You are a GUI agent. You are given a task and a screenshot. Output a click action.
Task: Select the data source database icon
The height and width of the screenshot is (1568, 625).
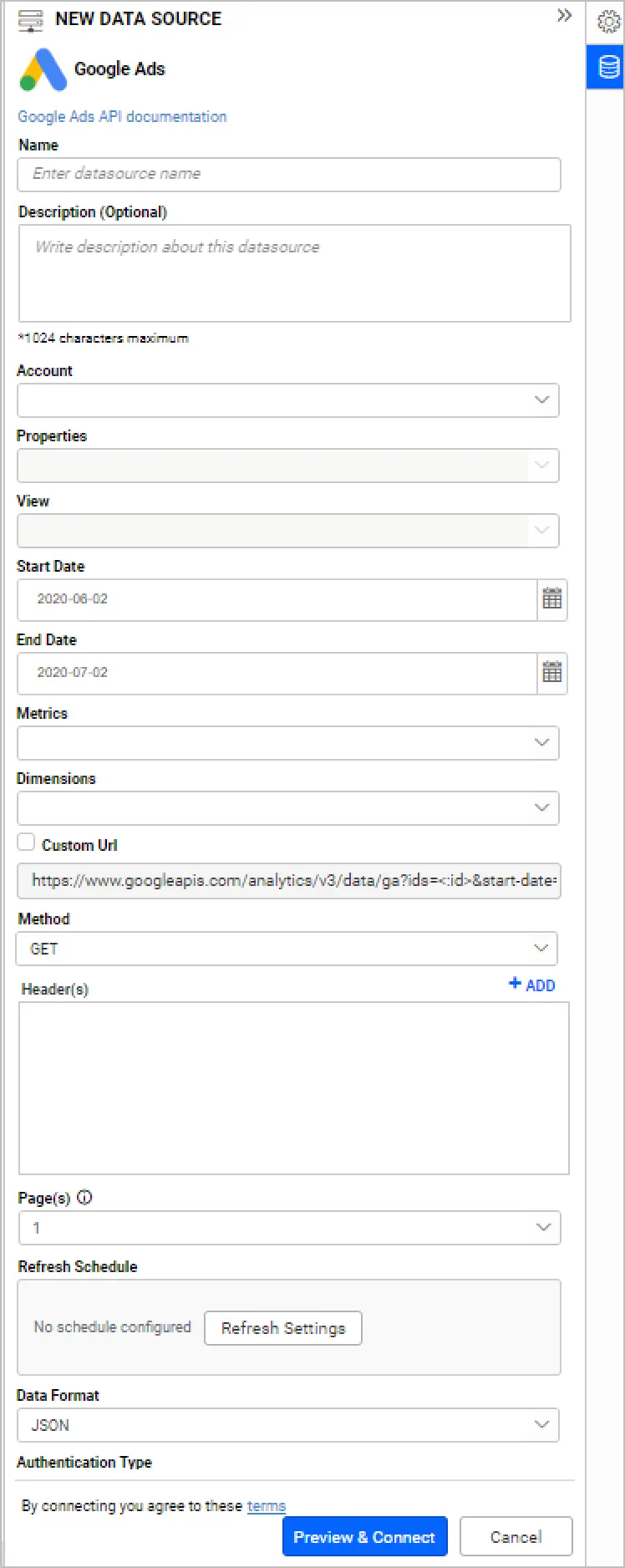(x=608, y=67)
